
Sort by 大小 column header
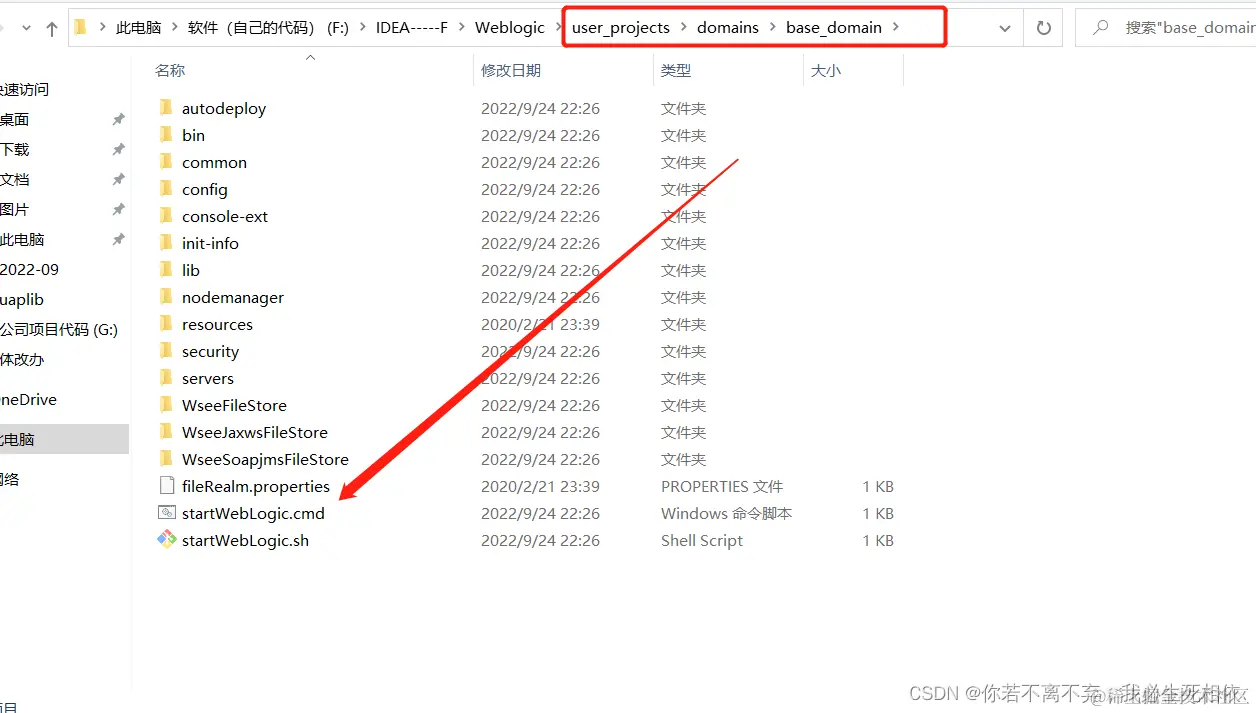pos(826,70)
